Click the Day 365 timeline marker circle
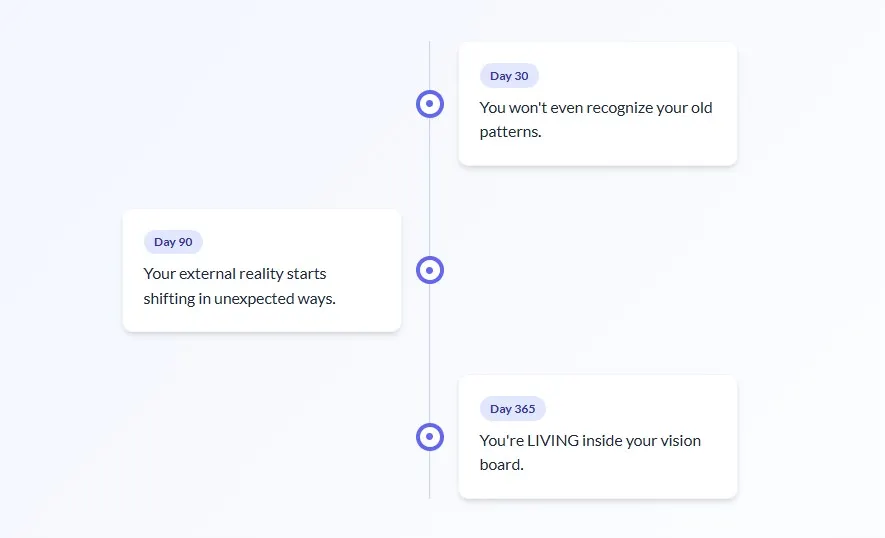 point(430,437)
